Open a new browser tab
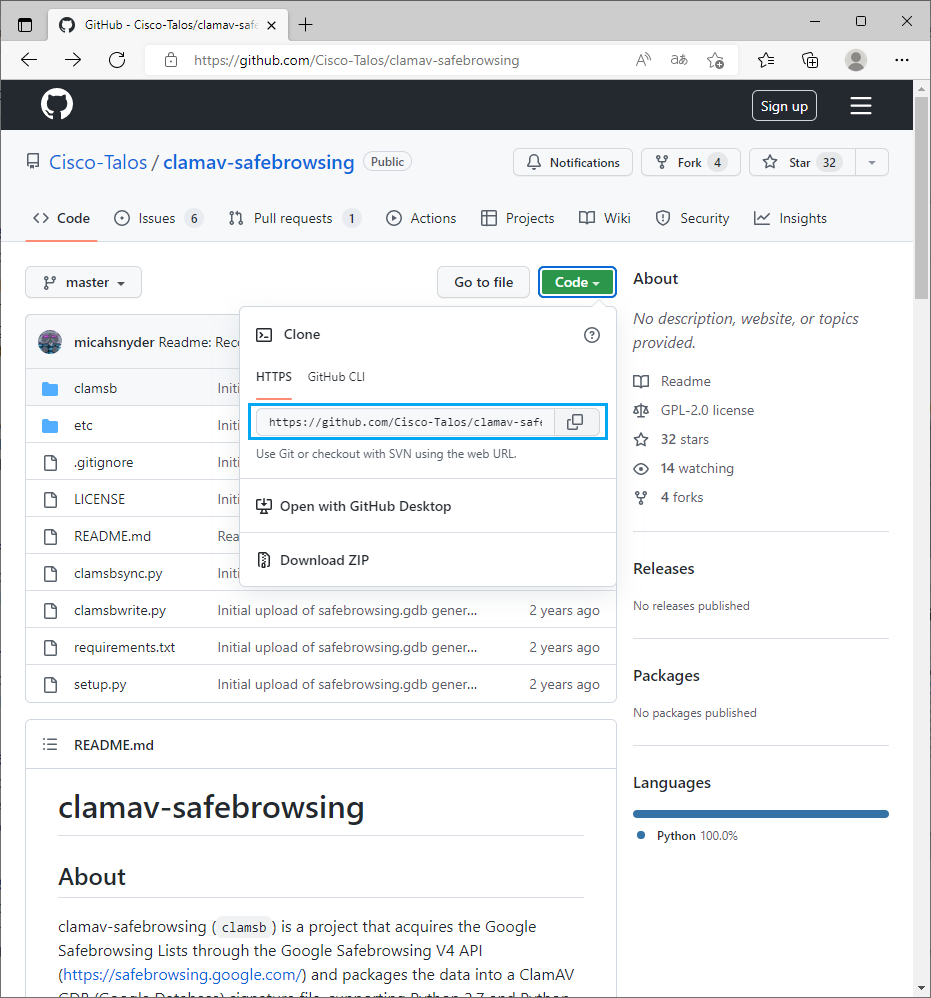Screen dimensions: 931x998 pyautogui.click(x=305, y=25)
